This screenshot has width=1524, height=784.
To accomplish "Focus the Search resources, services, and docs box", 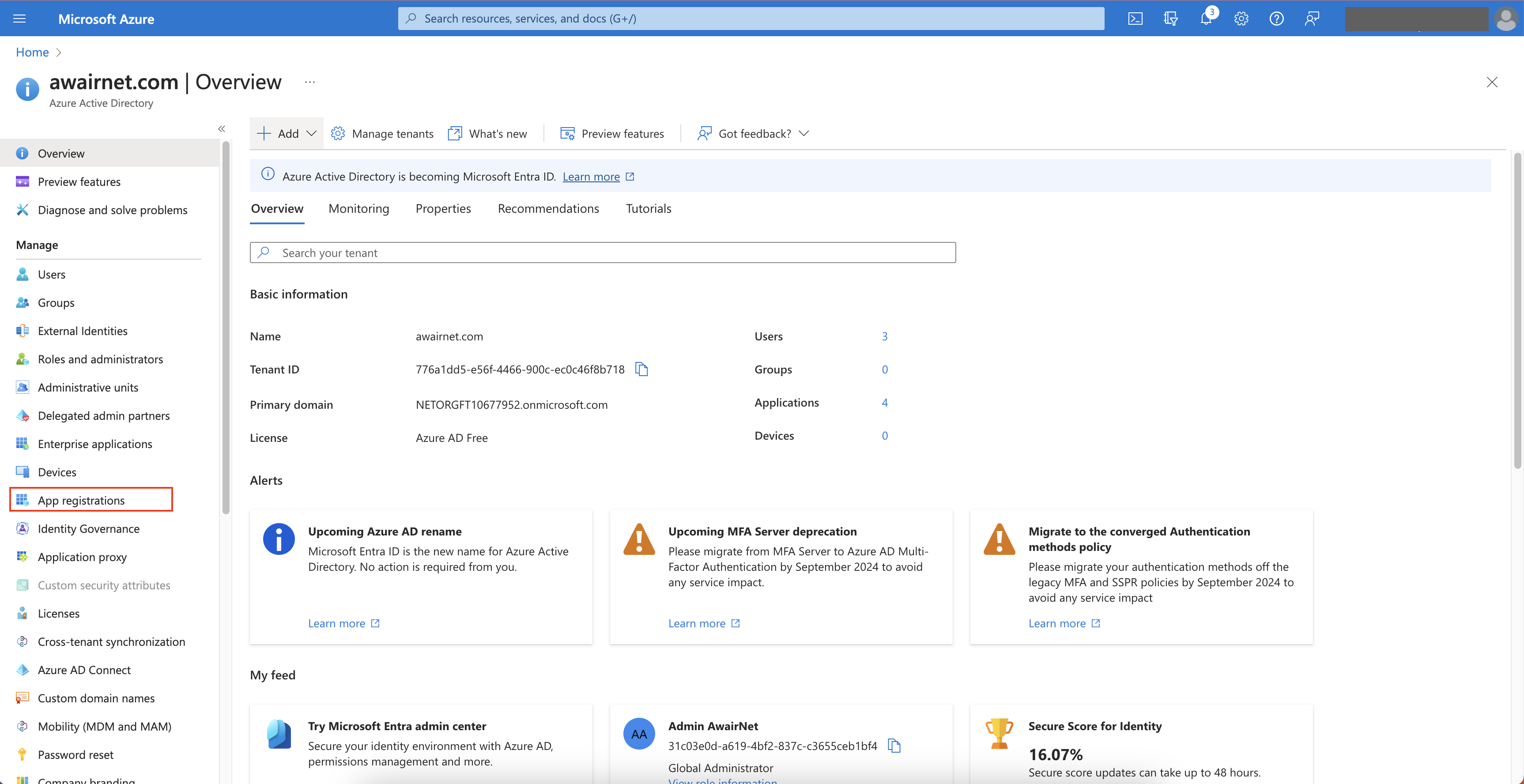I will coord(751,19).
